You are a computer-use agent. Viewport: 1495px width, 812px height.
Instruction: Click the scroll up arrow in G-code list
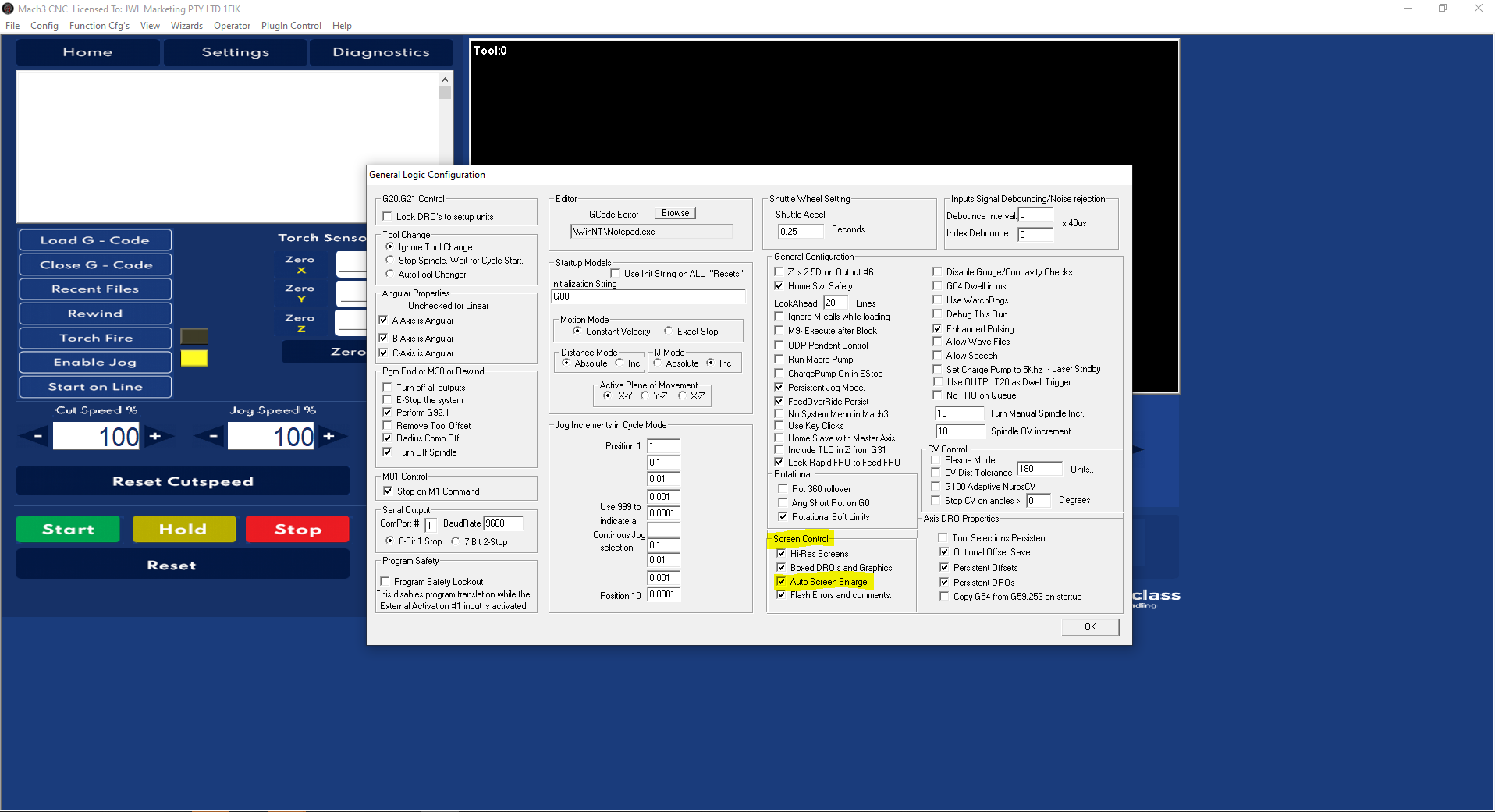[445, 79]
